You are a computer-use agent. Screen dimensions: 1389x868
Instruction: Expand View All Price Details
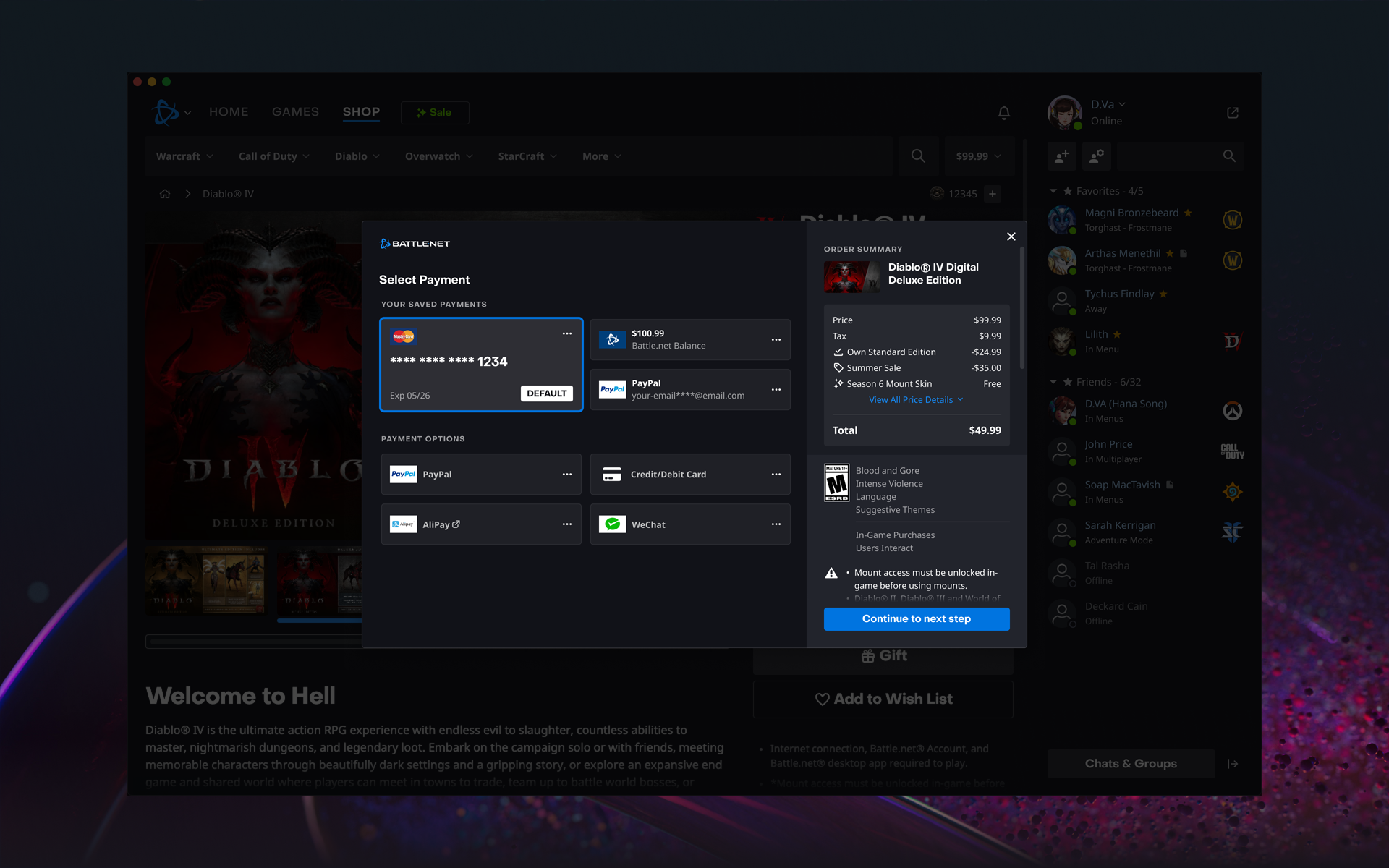[x=916, y=400]
